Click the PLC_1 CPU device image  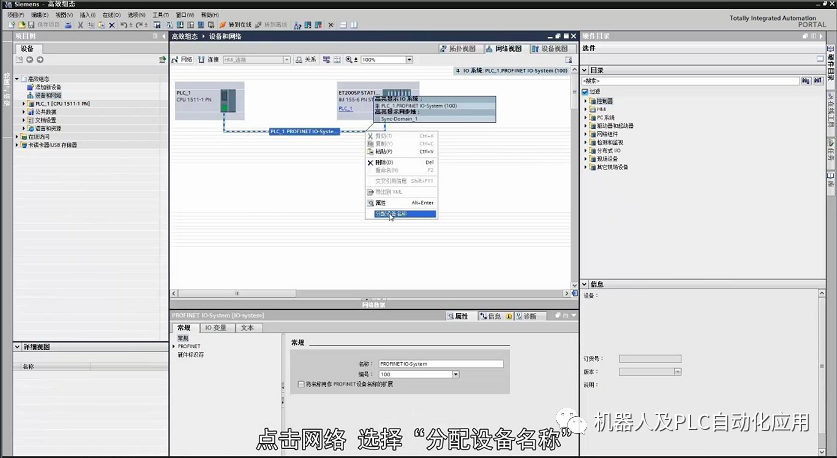pyautogui.click(x=228, y=100)
